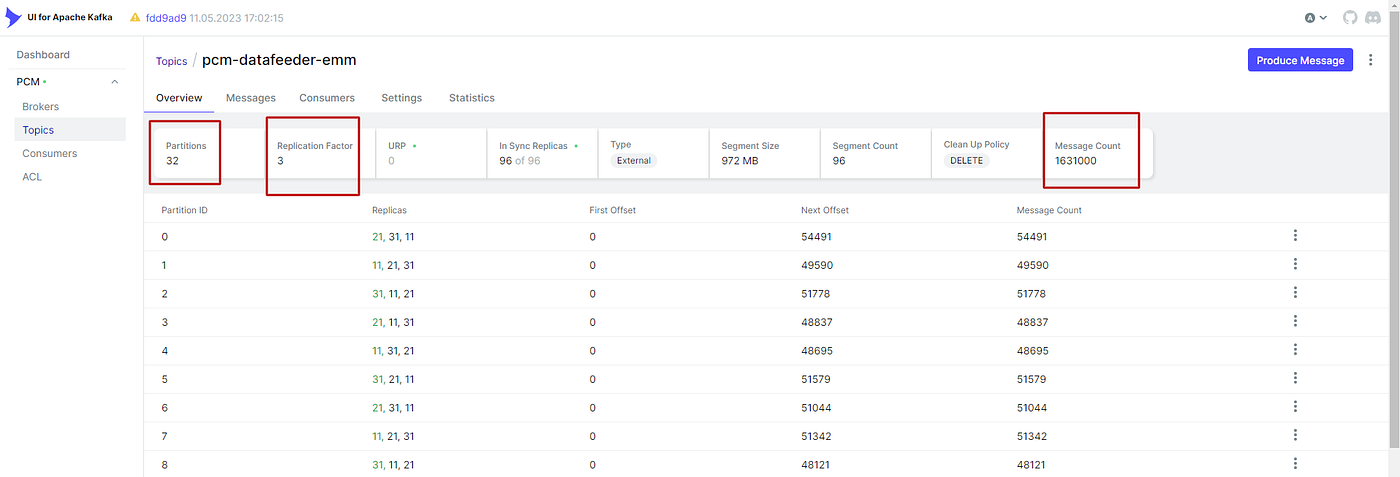
Task: Open the kebab menu for partition 4 row
Action: point(1295,350)
